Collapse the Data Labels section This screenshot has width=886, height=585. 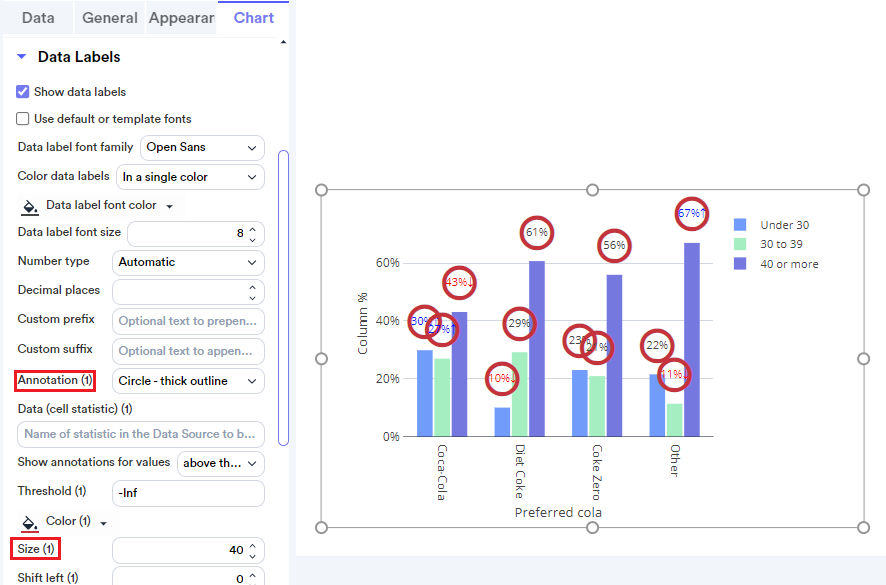(21, 57)
